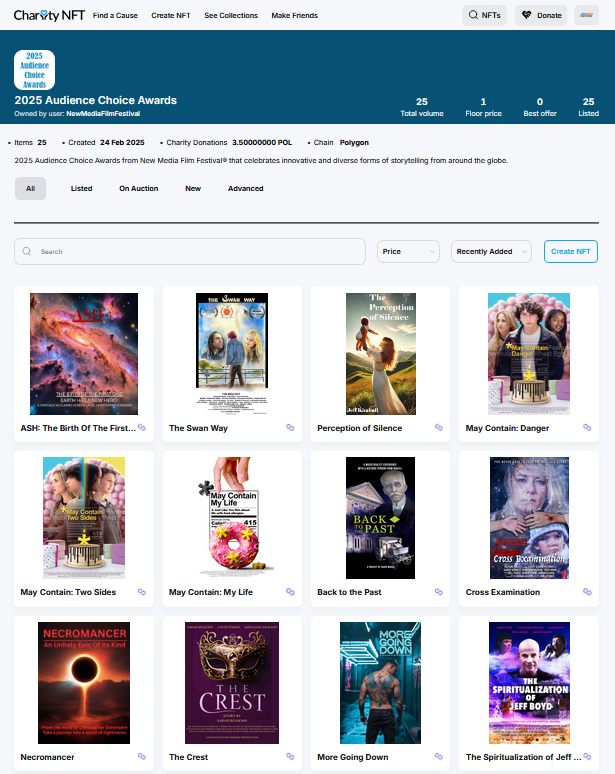Select the All filter tab
This screenshot has height=774, width=615.
30,189
